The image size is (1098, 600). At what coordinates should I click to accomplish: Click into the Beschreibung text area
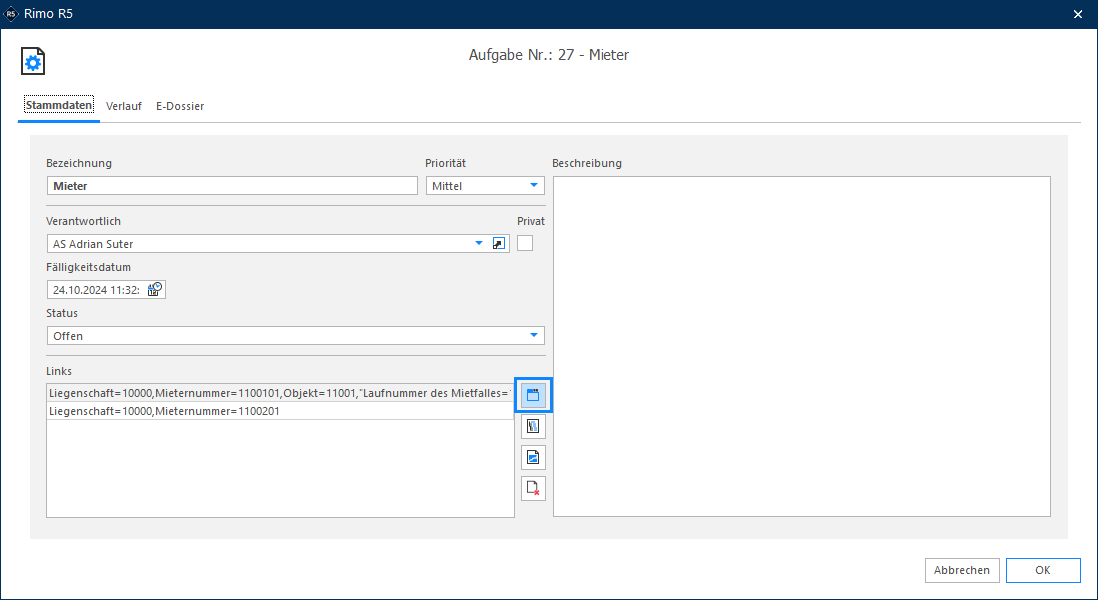(802, 347)
